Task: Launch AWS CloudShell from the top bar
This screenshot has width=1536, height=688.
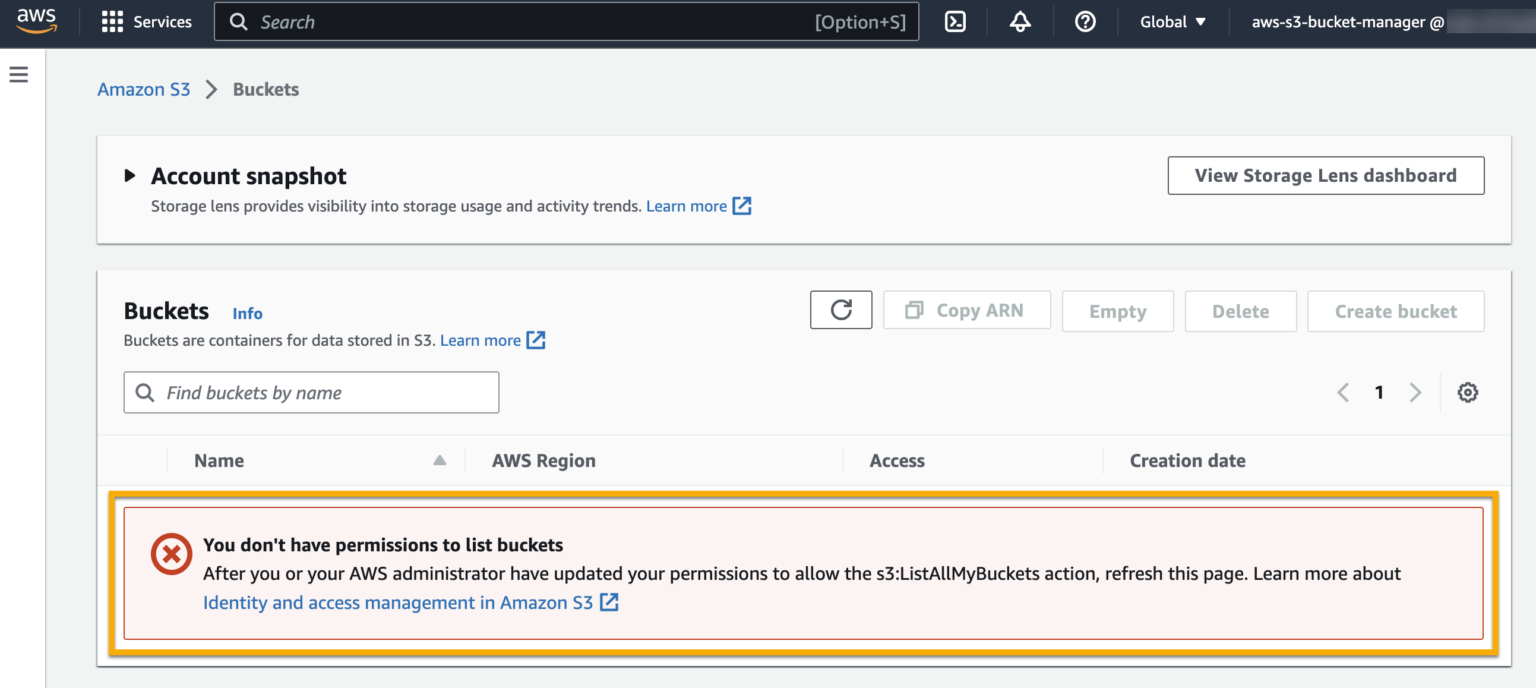Action: [954, 21]
